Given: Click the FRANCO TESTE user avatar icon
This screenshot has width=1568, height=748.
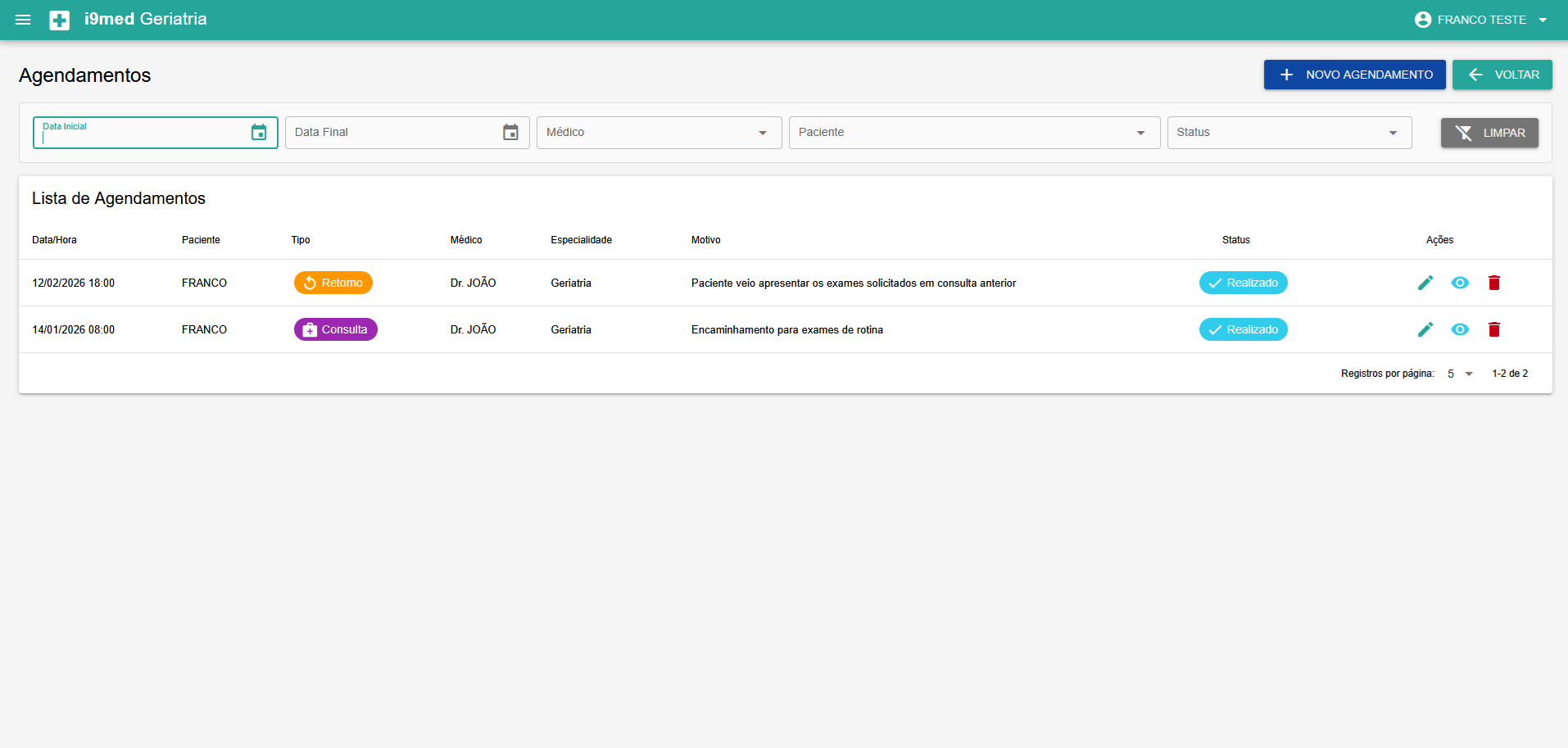Looking at the screenshot, I should [x=1423, y=20].
